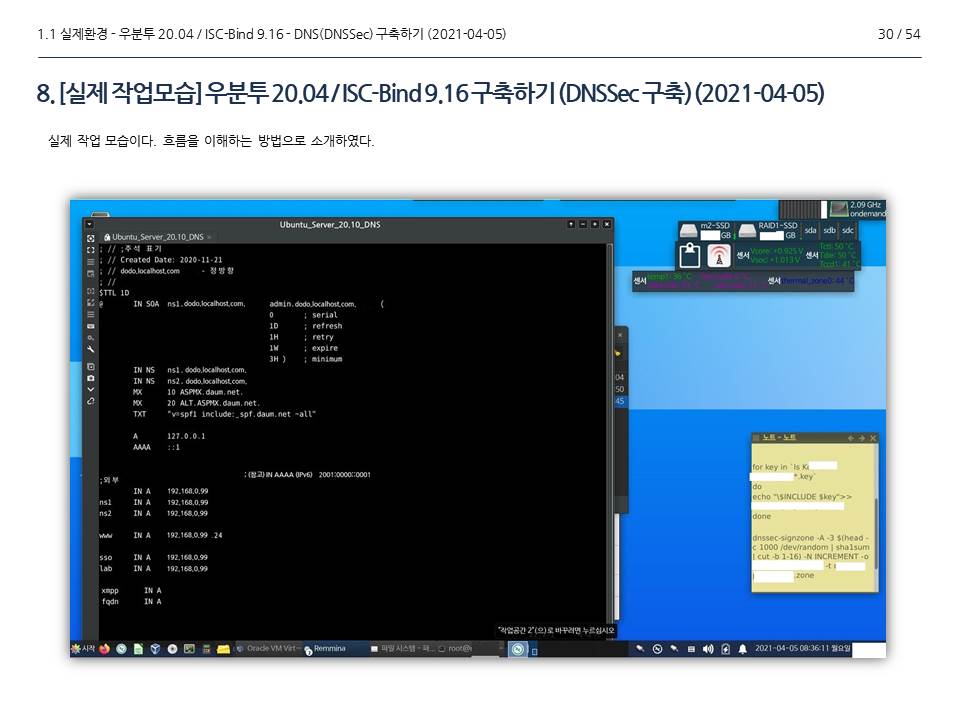Viewport: 960px width, 720px height.
Task: Select the Ubuntu_Server_20.10_DNS tab
Action: tap(157, 237)
